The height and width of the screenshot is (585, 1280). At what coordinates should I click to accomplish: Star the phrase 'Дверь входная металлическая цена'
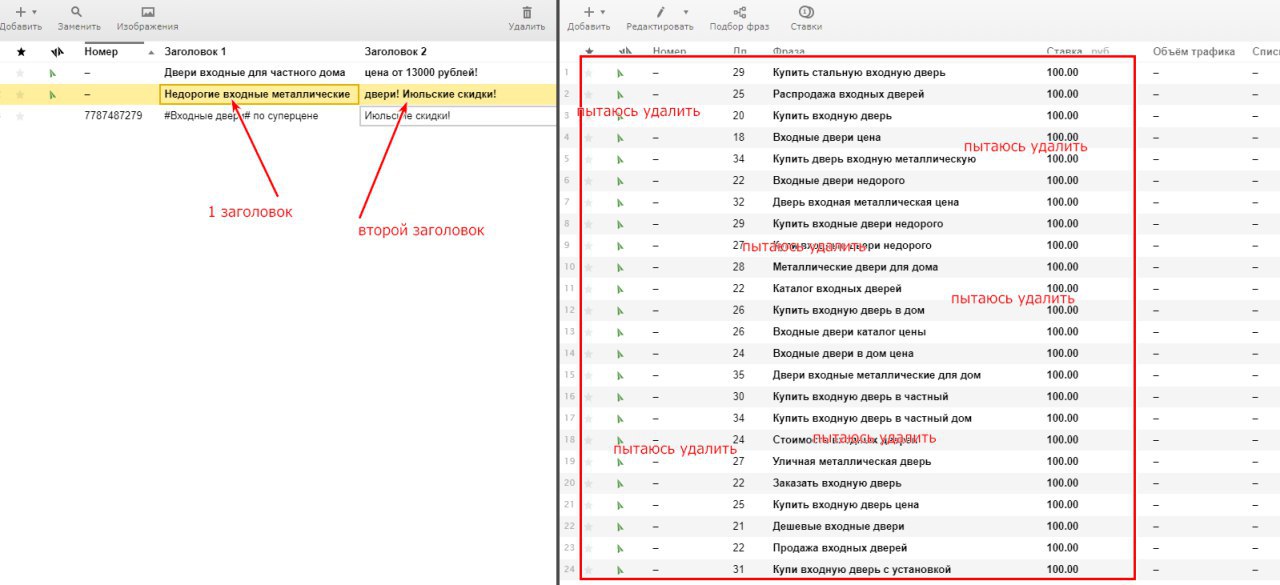tap(588, 203)
